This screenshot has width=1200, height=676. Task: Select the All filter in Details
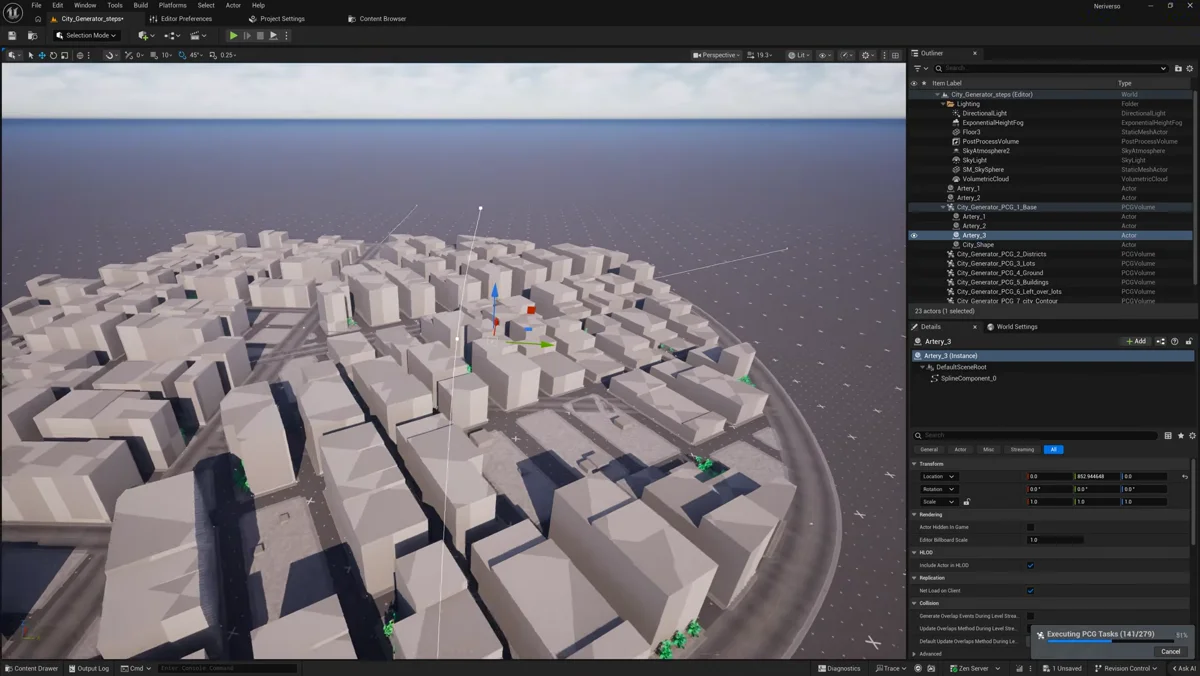pos(1053,449)
